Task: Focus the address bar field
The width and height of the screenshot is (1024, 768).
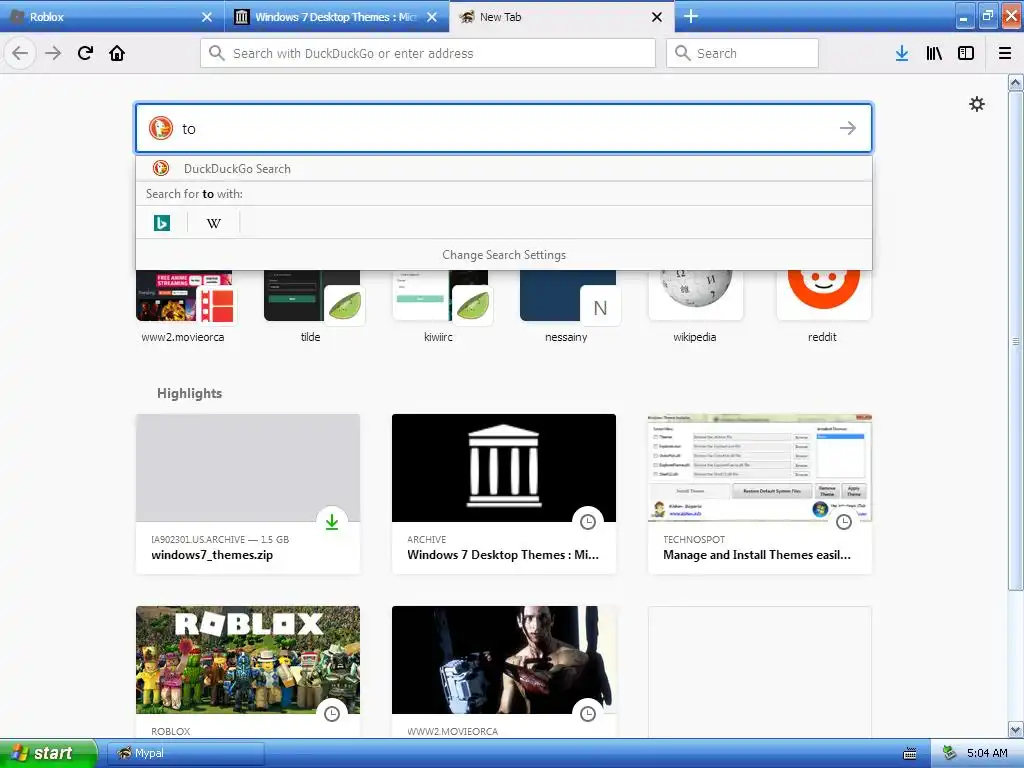Action: click(428, 53)
